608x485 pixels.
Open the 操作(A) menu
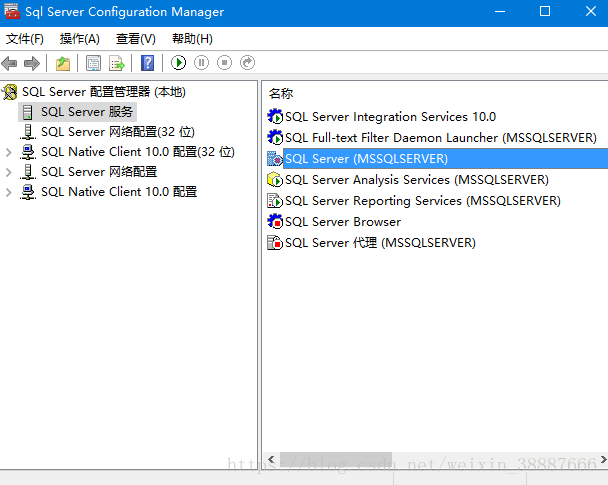79,39
